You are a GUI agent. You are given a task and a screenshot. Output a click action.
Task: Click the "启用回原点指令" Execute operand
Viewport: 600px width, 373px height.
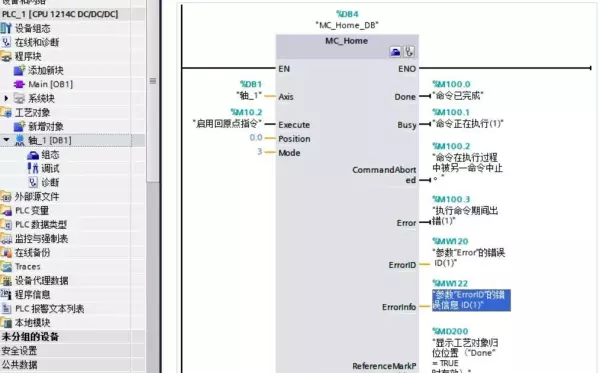(x=227, y=124)
